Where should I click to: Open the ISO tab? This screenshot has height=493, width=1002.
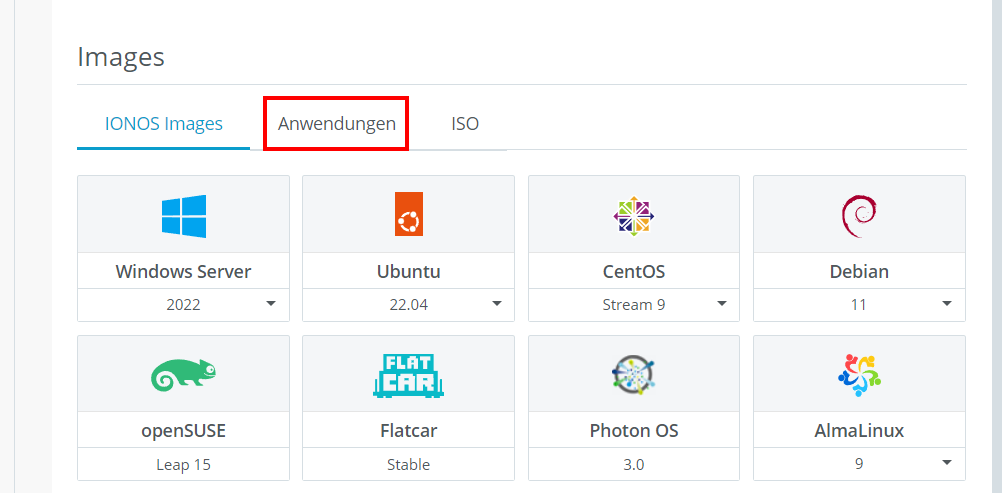coord(465,123)
